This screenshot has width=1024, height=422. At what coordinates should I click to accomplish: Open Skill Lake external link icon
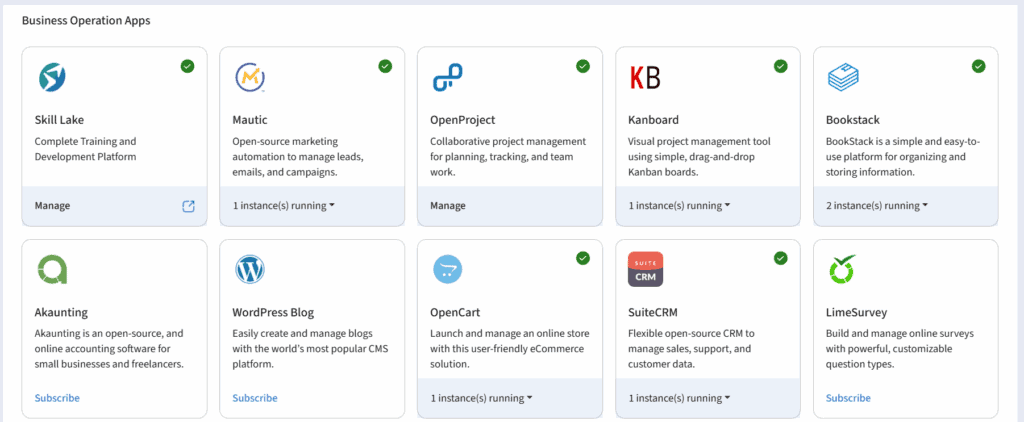[188, 206]
